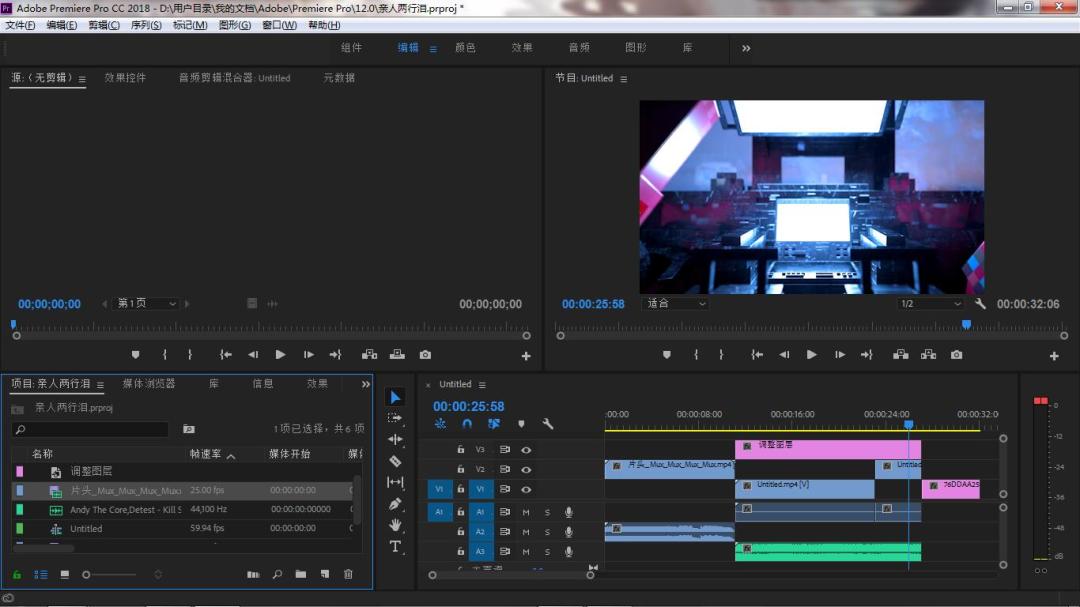1080x607 pixels.
Task: Solo audio track A2
Action: pos(547,532)
